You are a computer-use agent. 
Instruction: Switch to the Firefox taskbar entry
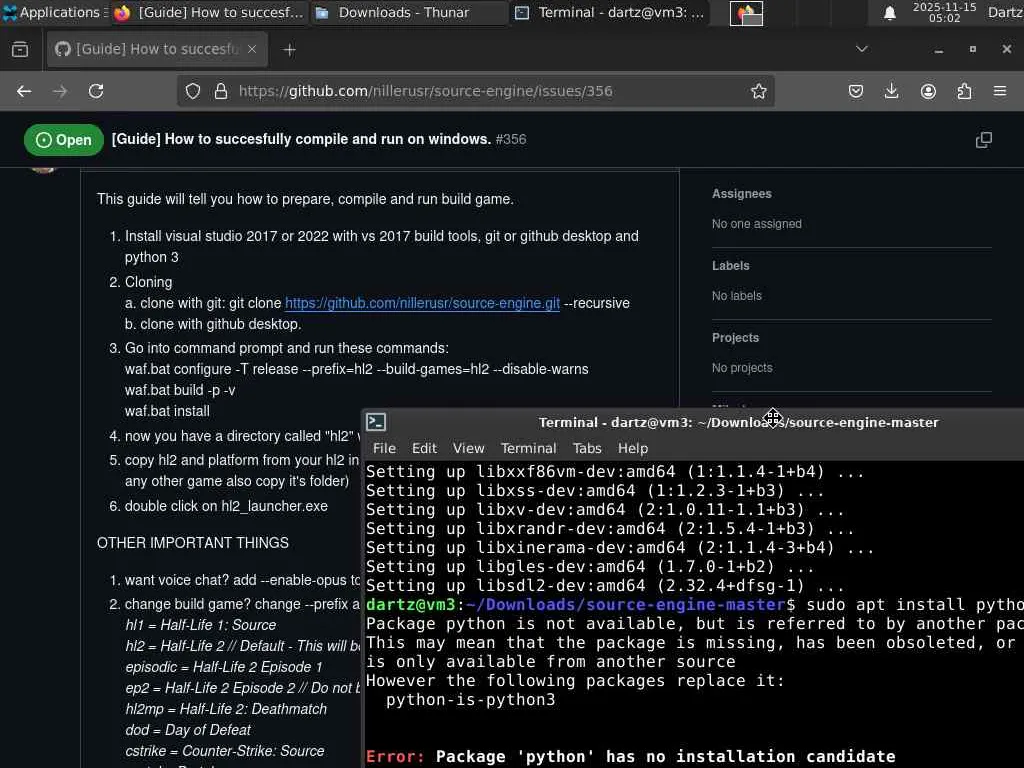tap(208, 12)
